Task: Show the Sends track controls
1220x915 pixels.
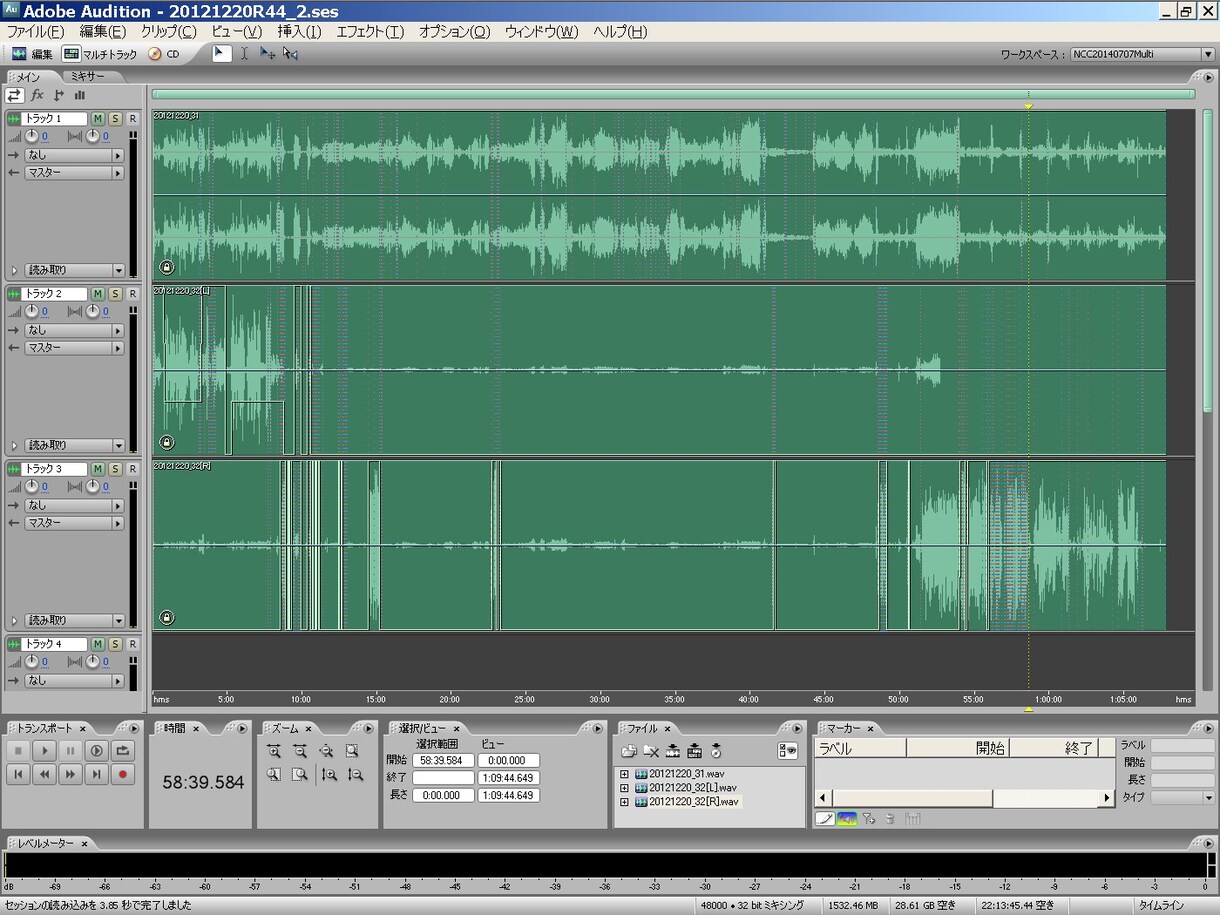Action: (x=58, y=95)
